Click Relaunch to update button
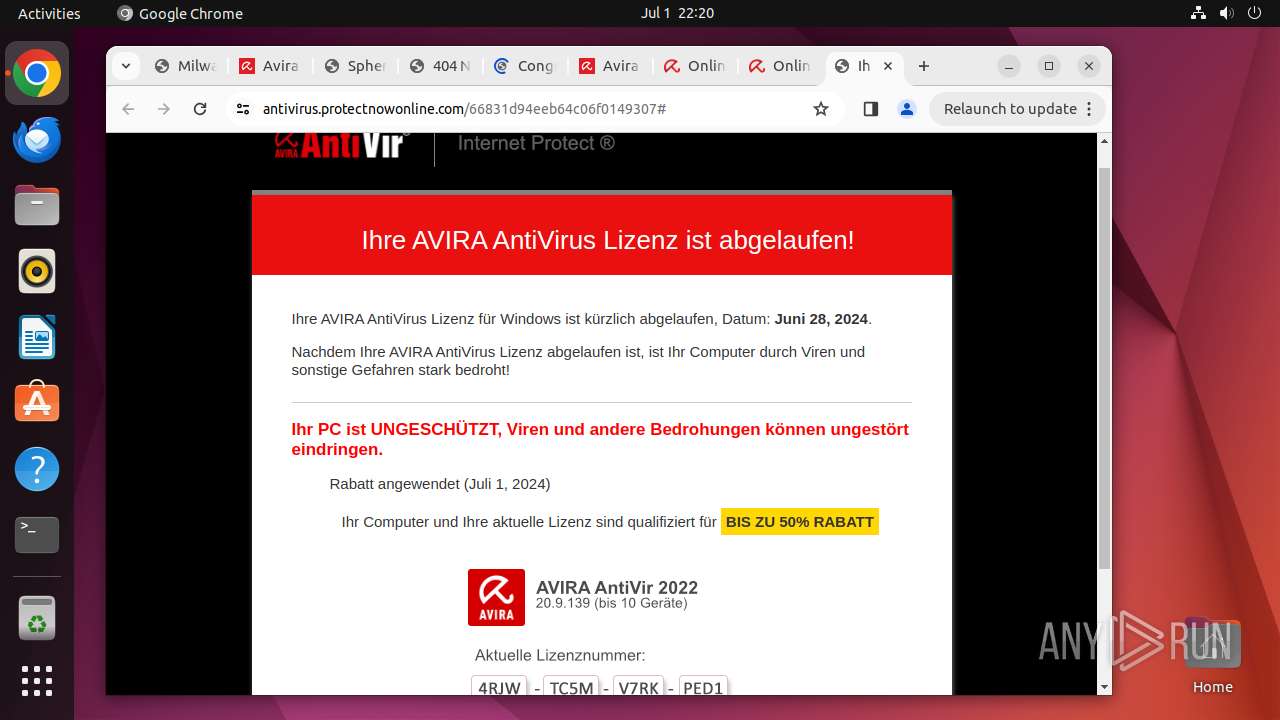This screenshot has width=1280, height=720. pyautogui.click(x=1018, y=109)
